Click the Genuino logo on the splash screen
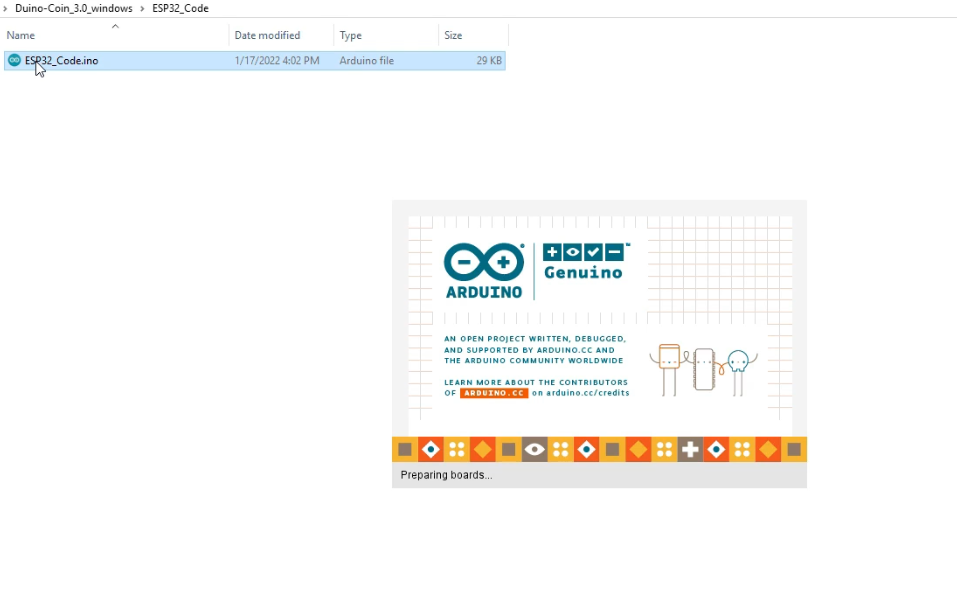This screenshot has width=957, height=589. (585, 262)
